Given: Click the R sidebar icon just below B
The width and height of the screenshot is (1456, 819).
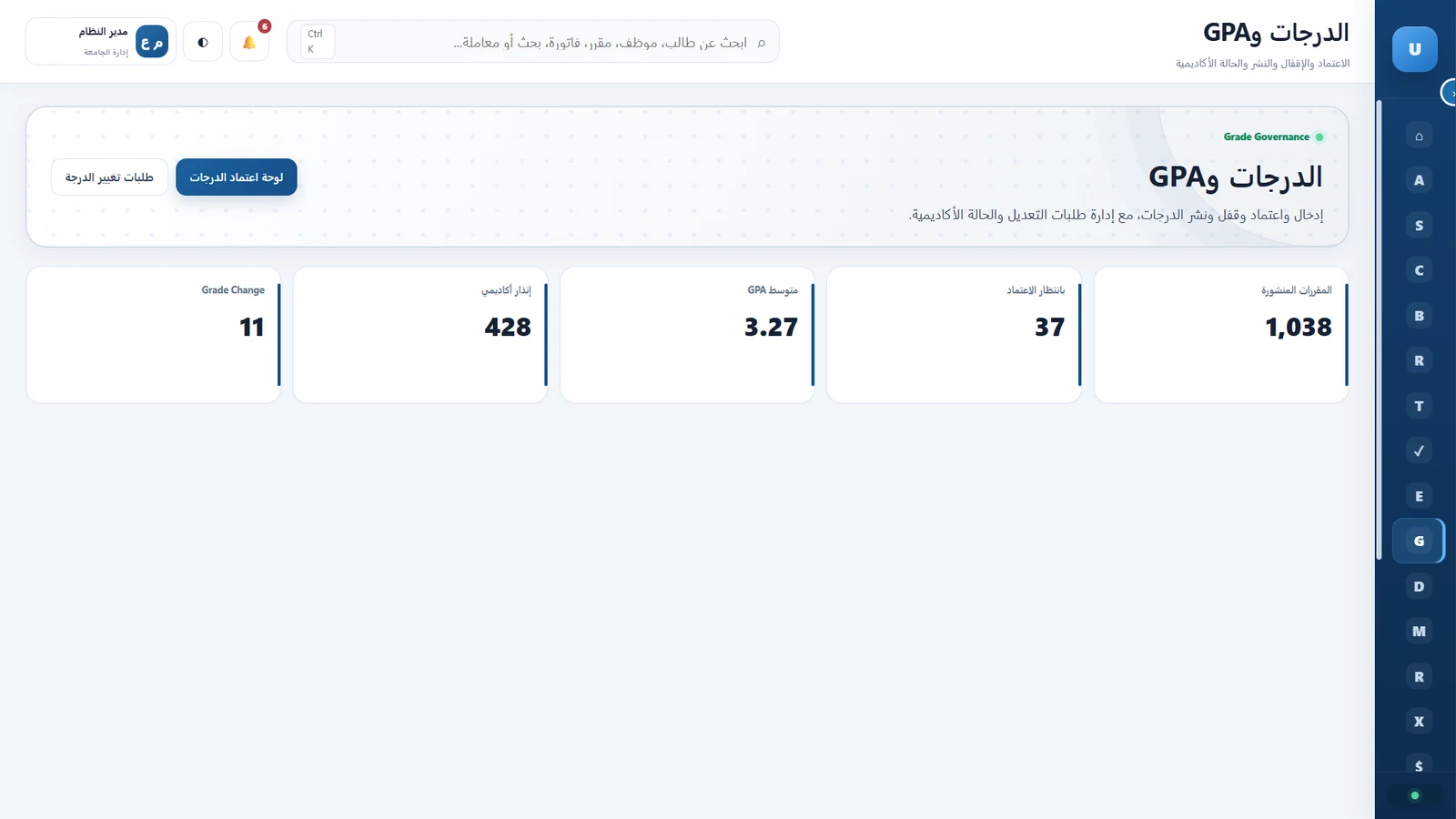Looking at the screenshot, I should (1419, 360).
